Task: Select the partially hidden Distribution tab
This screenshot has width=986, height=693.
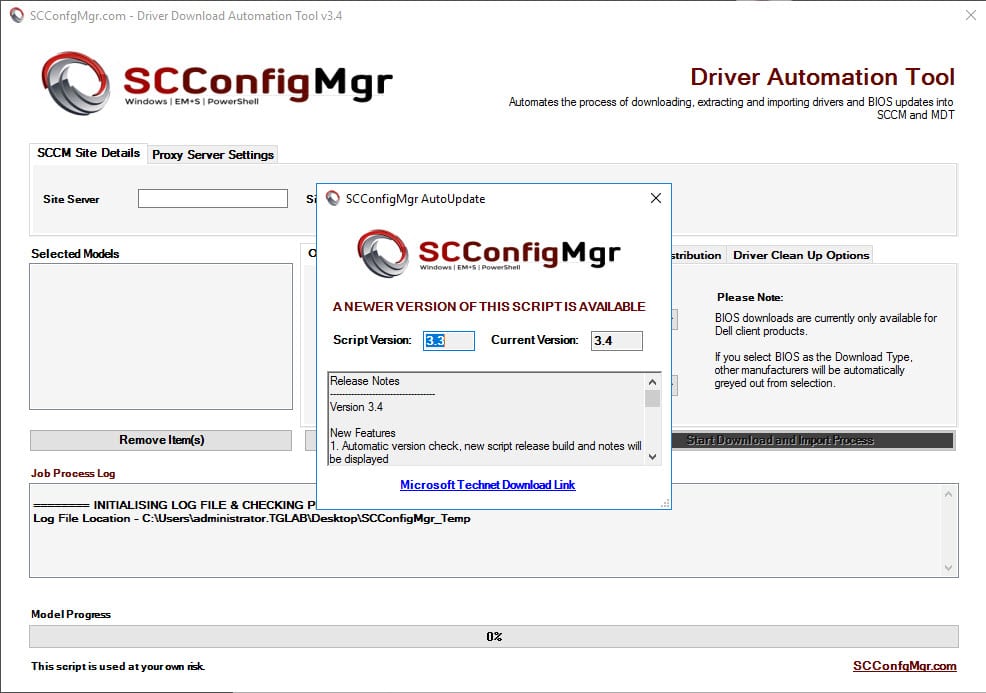Action: 697,255
